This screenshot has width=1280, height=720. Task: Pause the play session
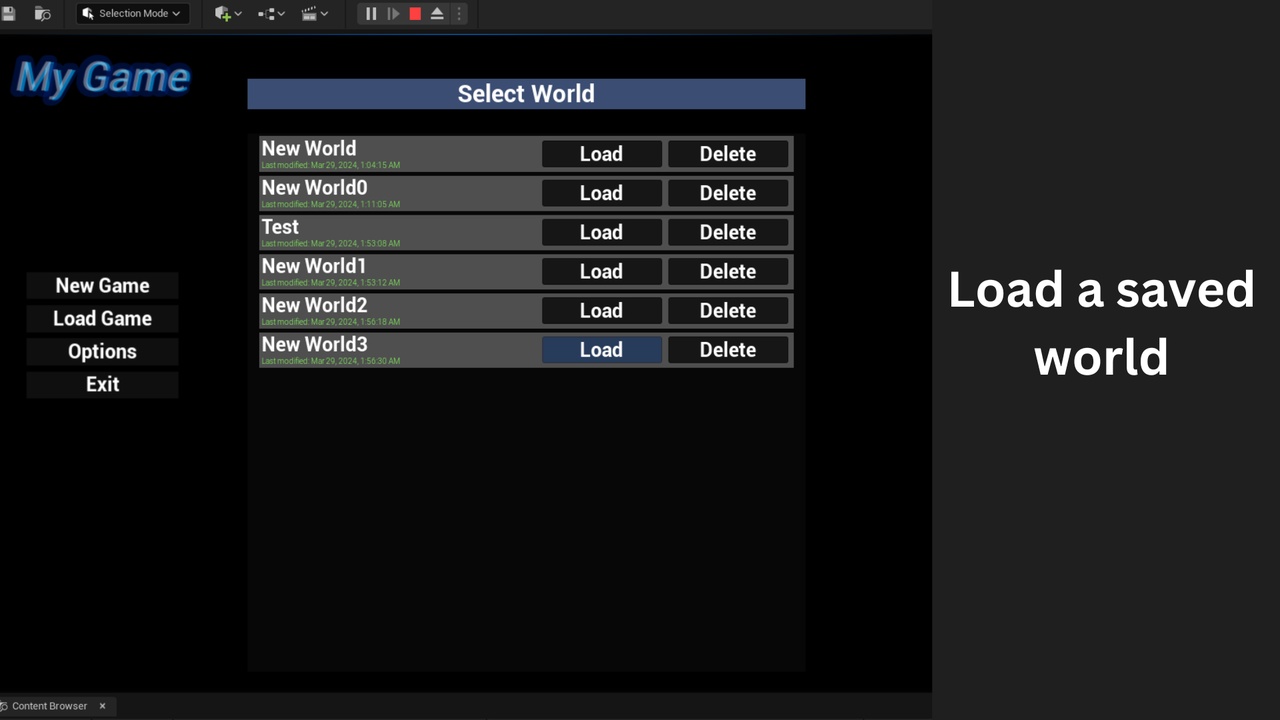[x=371, y=14]
